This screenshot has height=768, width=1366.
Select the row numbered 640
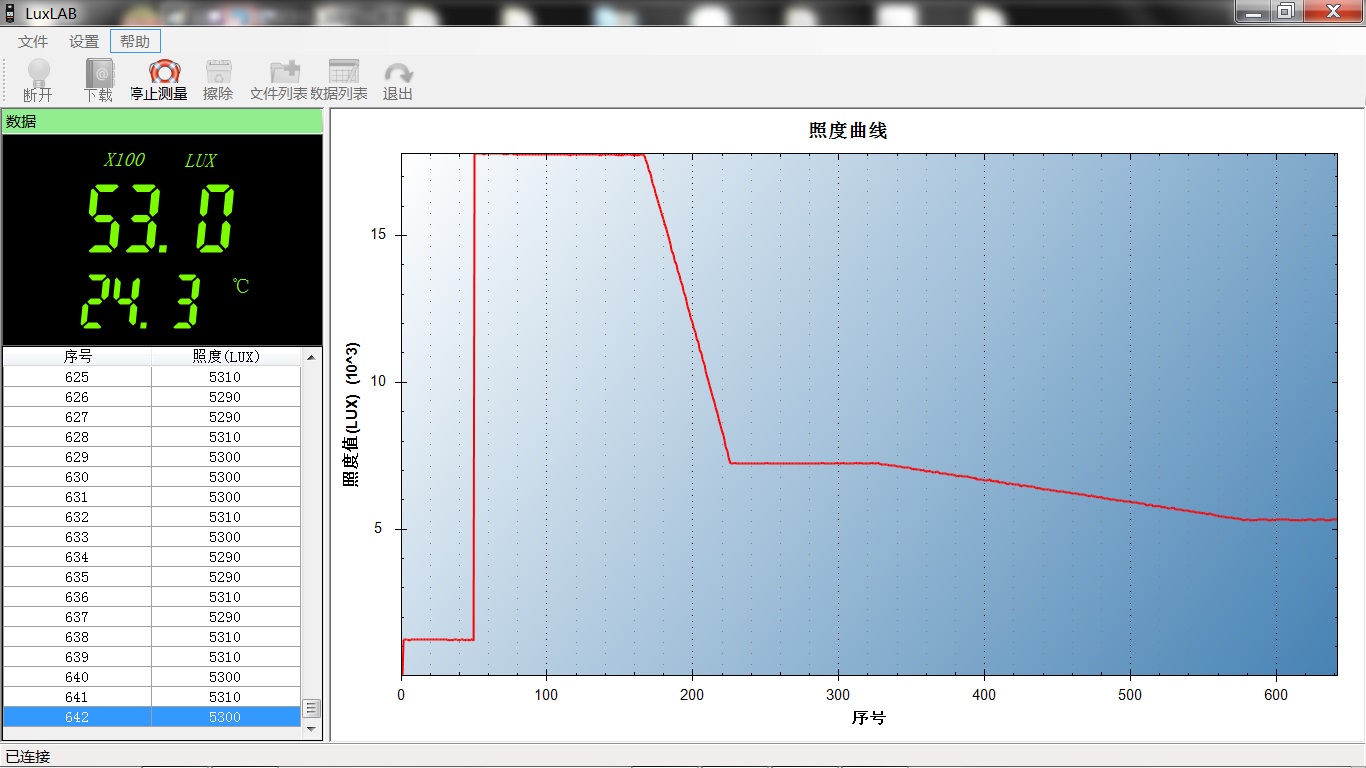pos(152,677)
